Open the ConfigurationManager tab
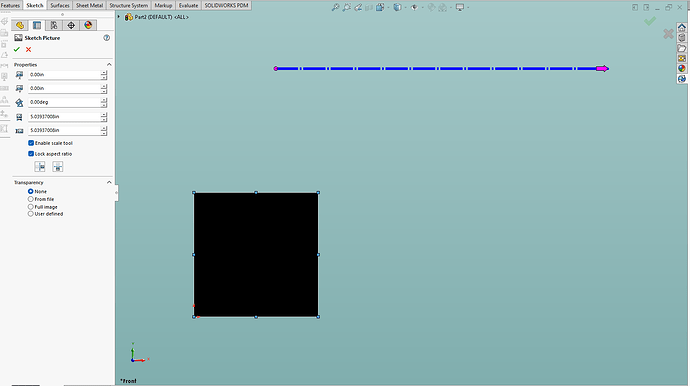Viewport: 690px width, 386px height. [54, 25]
